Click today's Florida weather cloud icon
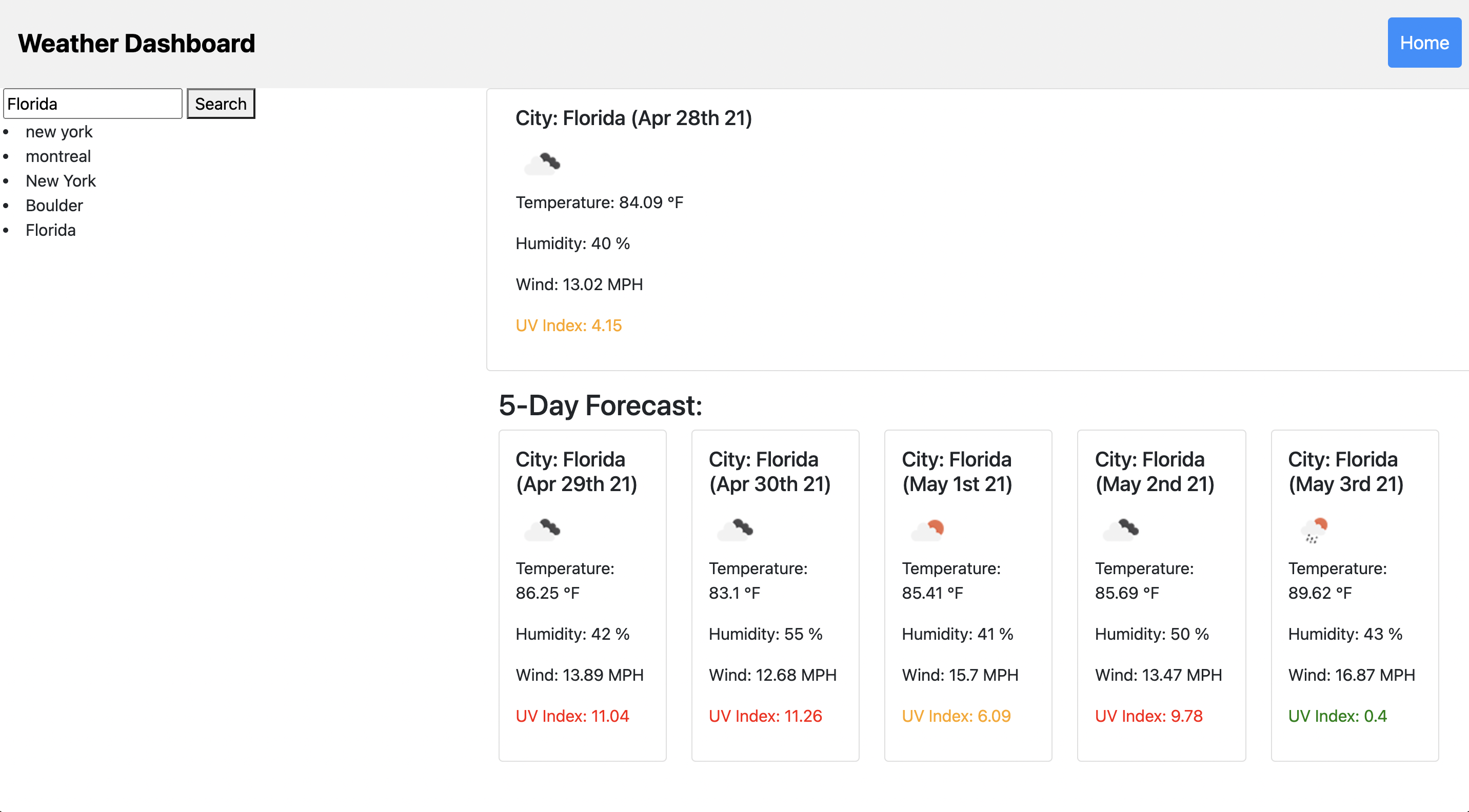Viewport: 1469px width, 812px height. point(542,164)
